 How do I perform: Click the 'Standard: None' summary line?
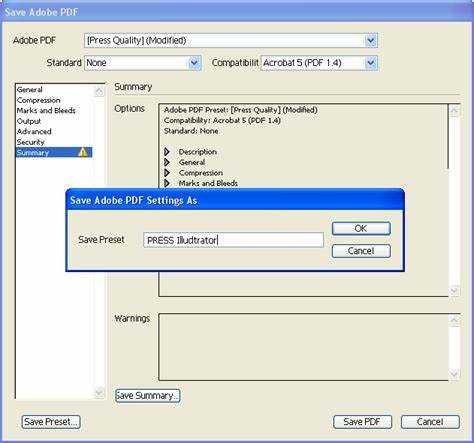coord(191,131)
